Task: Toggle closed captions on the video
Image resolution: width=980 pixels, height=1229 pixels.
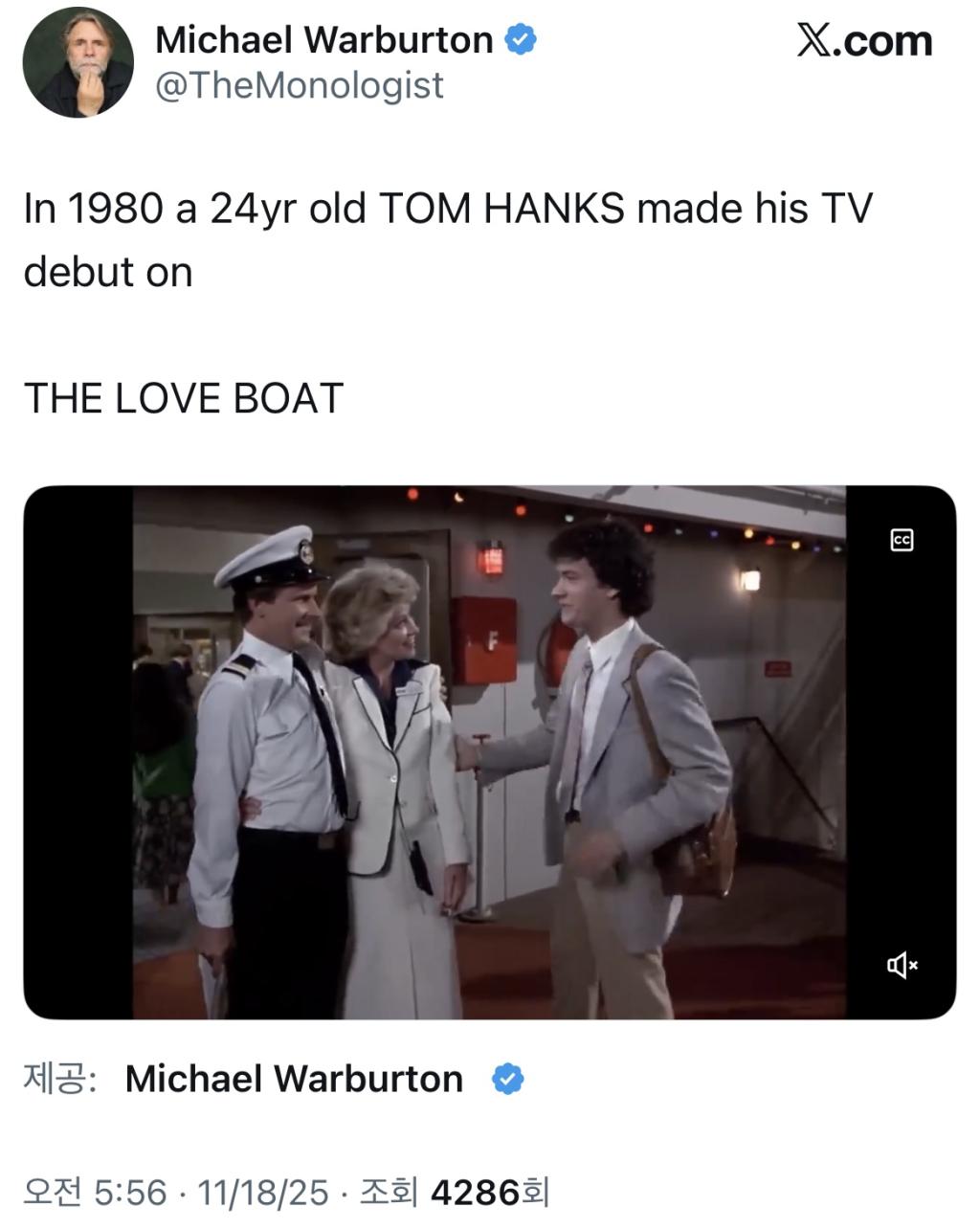Action: pyautogui.click(x=902, y=540)
